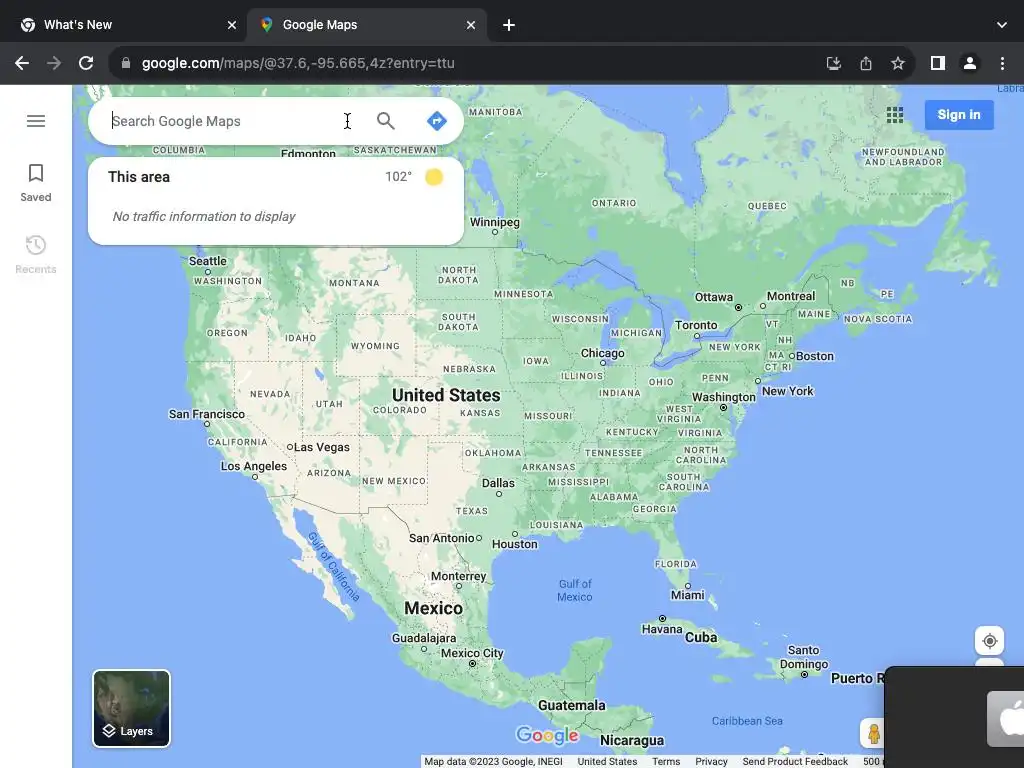
Task: Click the Miami label on map
Action: tap(688, 595)
